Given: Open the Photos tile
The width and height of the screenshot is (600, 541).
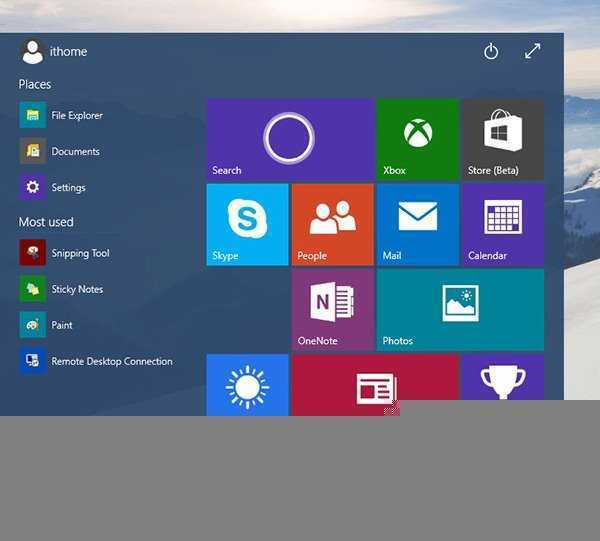Looking at the screenshot, I should click(x=460, y=310).
